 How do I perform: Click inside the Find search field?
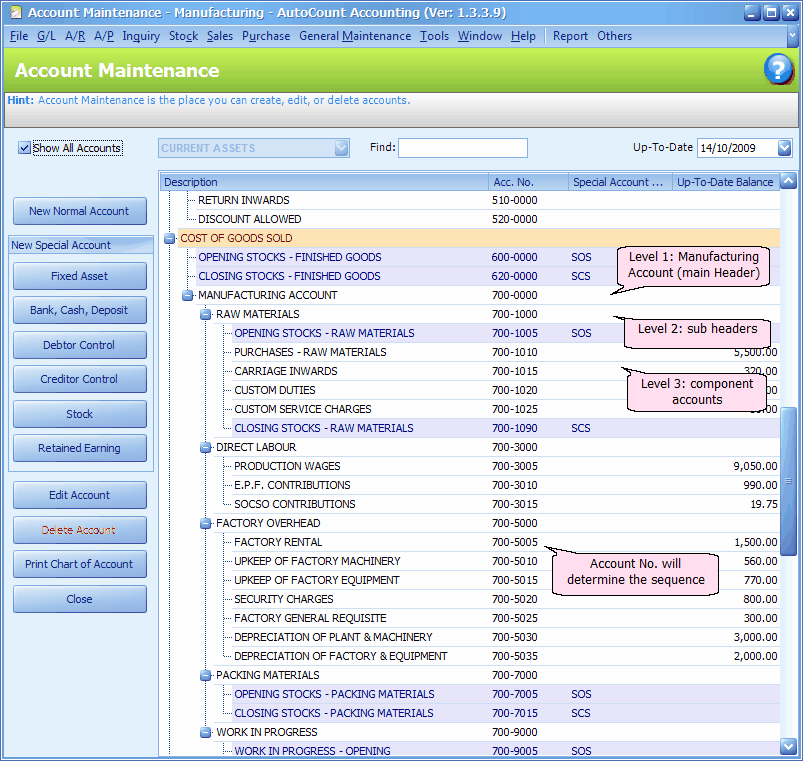[462, 148]
